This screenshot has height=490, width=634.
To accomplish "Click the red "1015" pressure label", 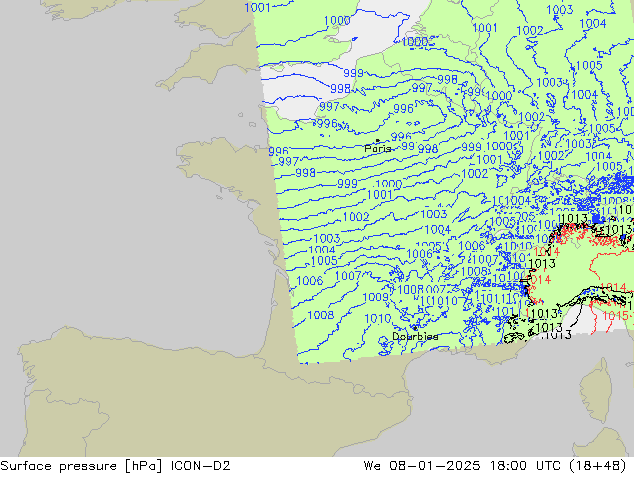I will (615, 315).
